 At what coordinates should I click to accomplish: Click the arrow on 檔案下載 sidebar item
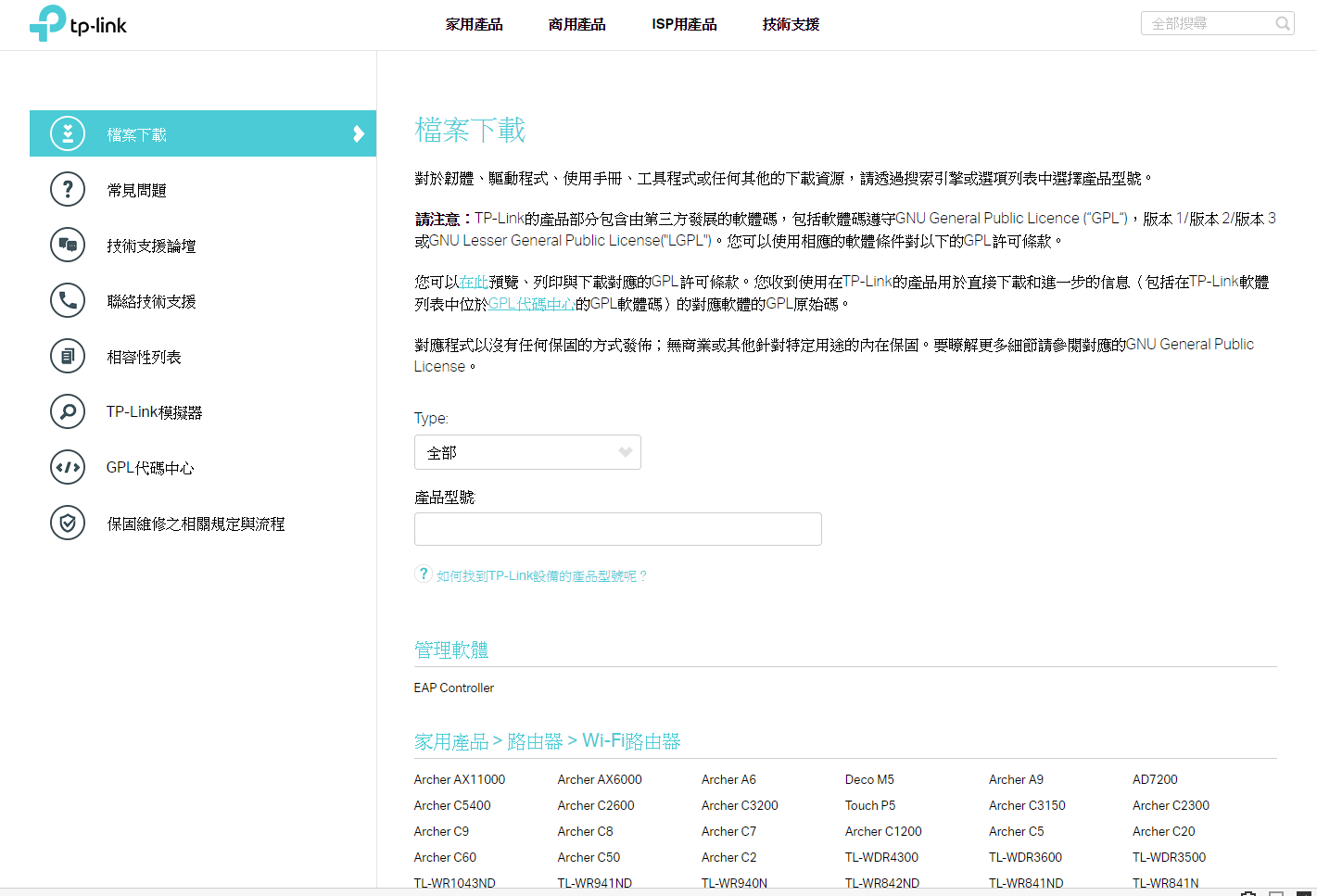point(359,134)
